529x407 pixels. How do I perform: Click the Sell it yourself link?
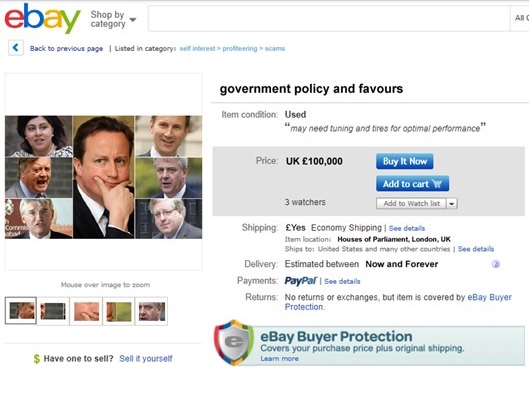[x=145, y=358]
